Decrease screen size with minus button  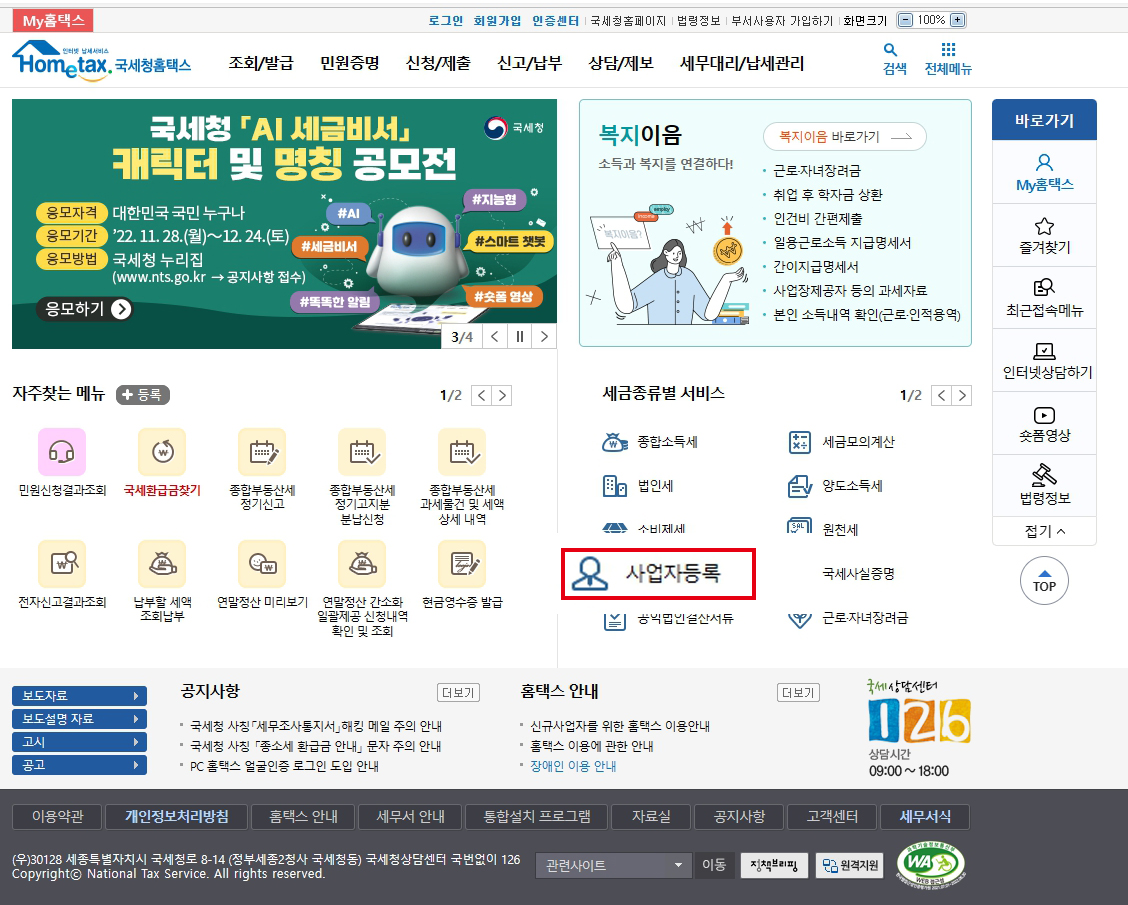(x=906, y=20)
